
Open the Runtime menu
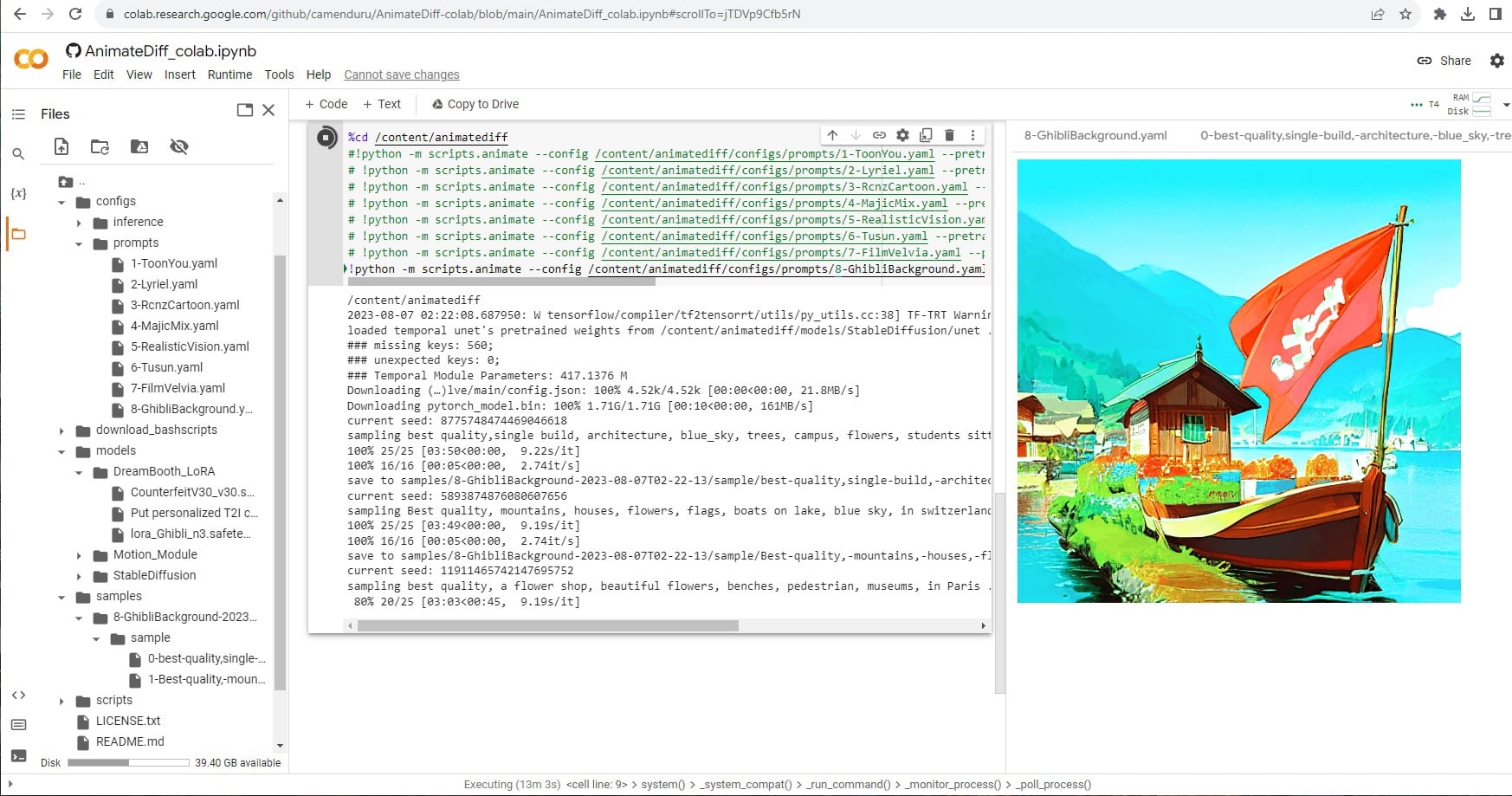(229, 74)
